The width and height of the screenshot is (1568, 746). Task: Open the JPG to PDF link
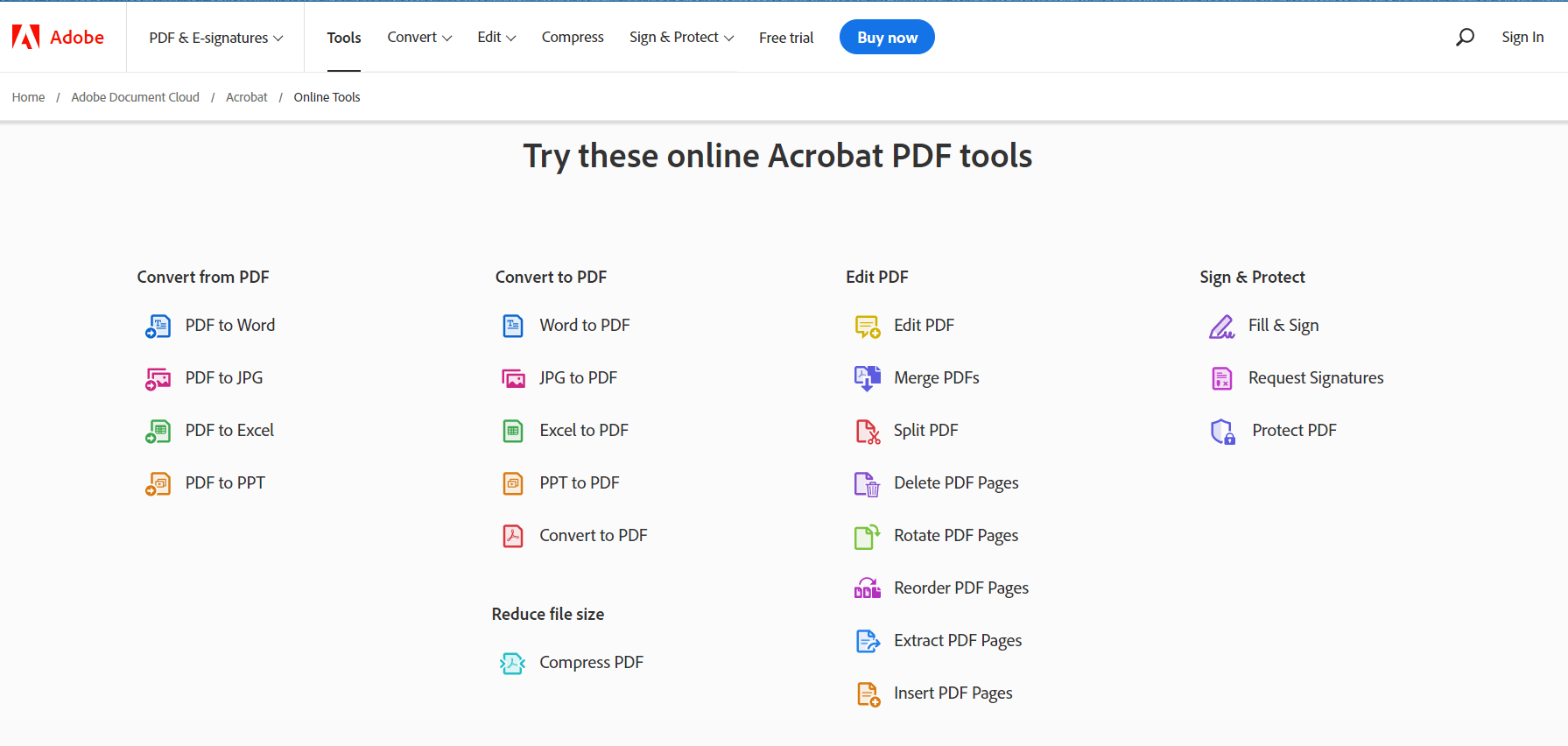pyautogui.click(x=578, y=378)
